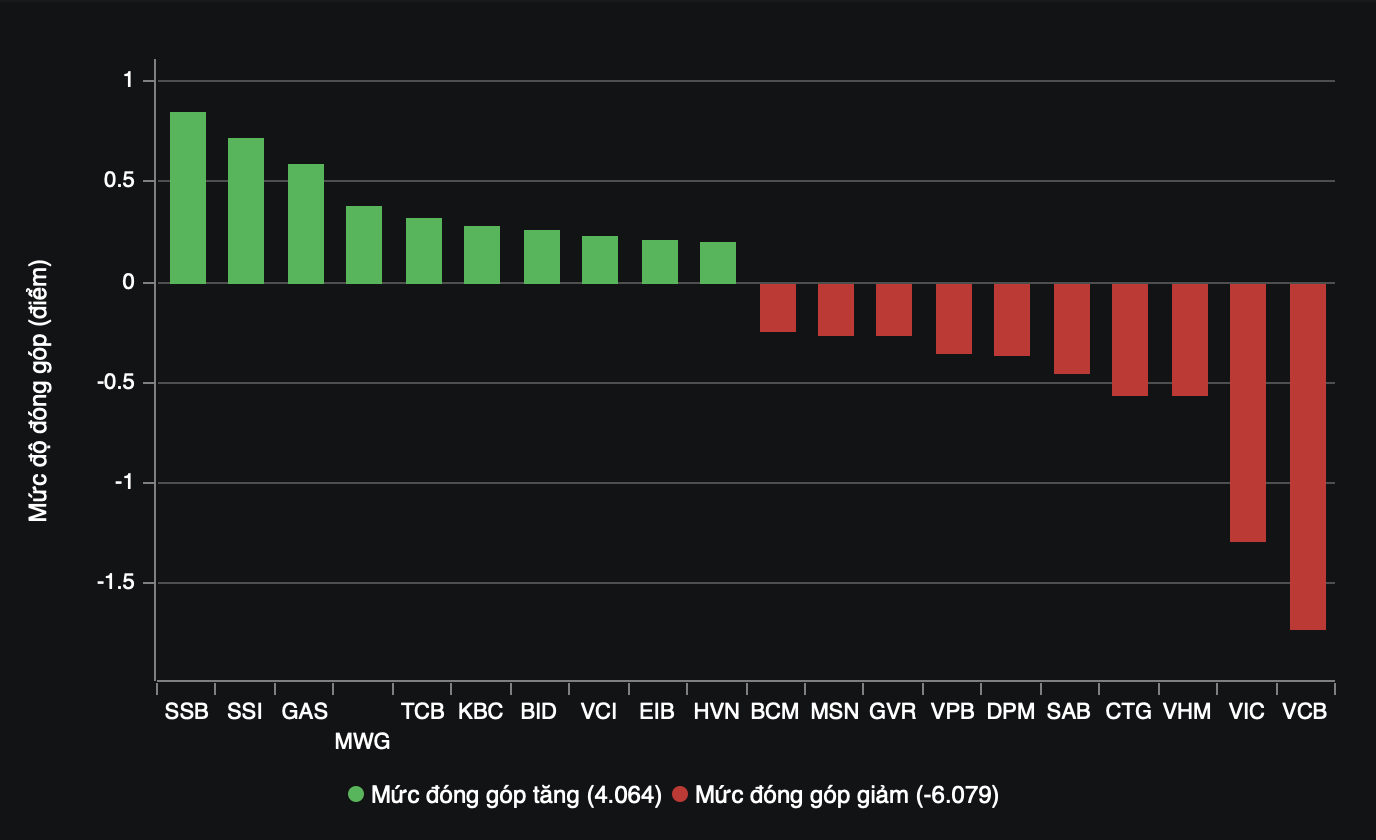The image size is (1376, 840).
Task: Click the TCB bar
Action: click(423, 251)
